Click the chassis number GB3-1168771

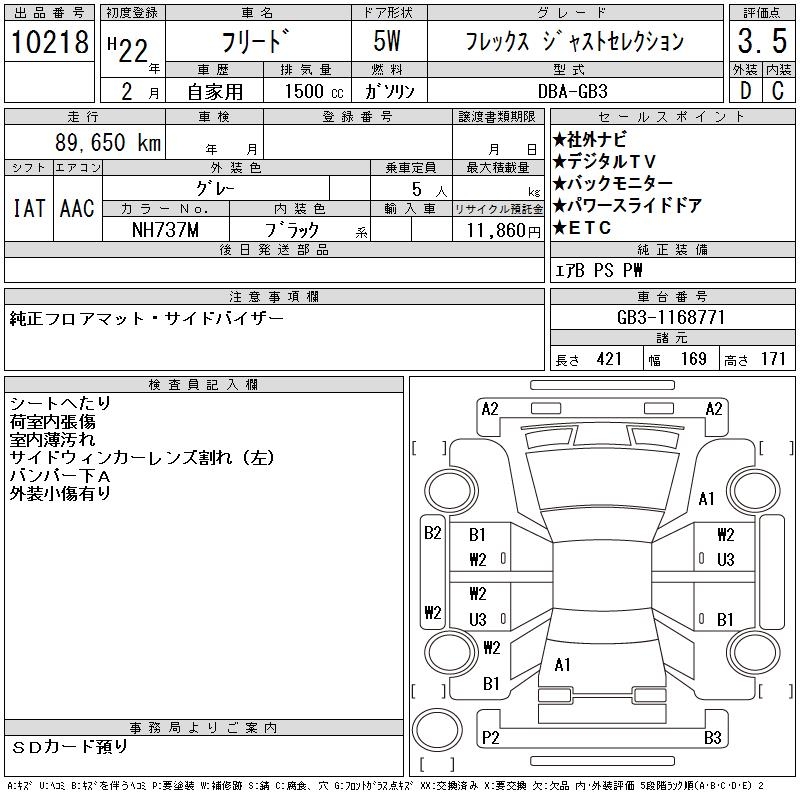pyautogui.click(x=671, y=317)
